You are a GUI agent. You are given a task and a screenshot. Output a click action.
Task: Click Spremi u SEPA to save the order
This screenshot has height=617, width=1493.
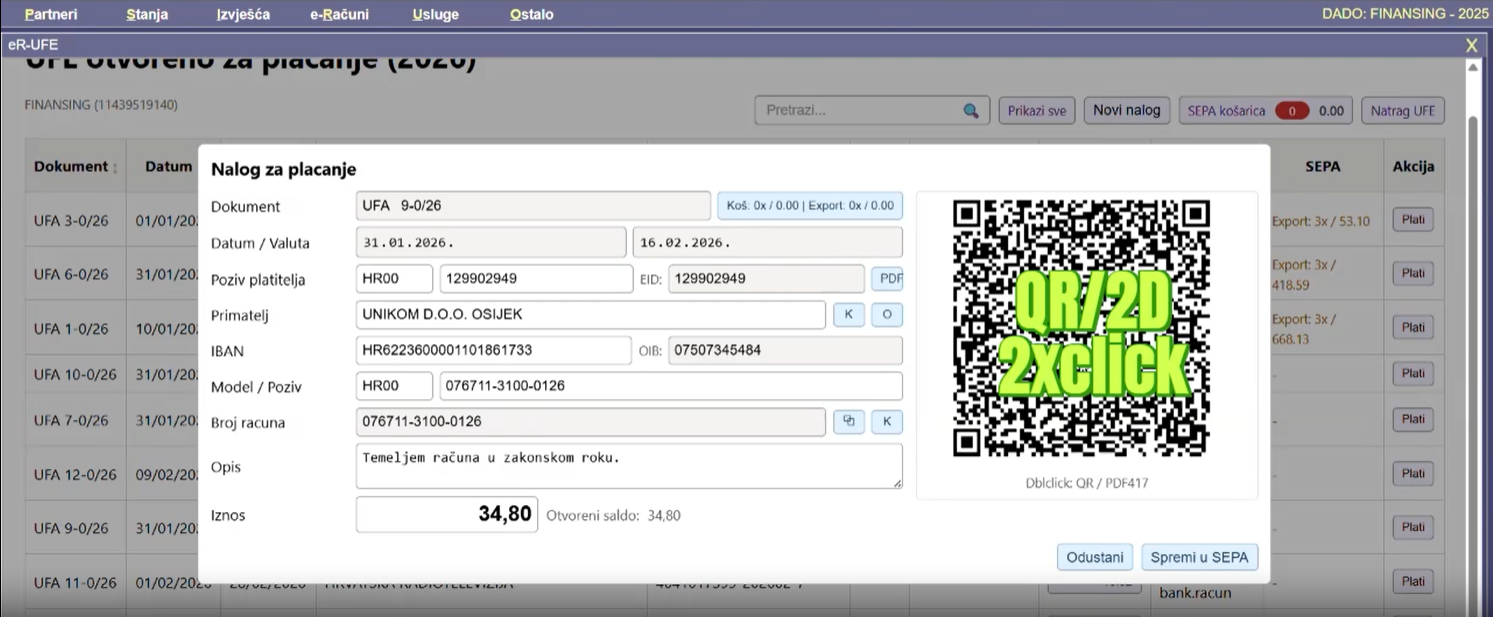point(1199,557)
